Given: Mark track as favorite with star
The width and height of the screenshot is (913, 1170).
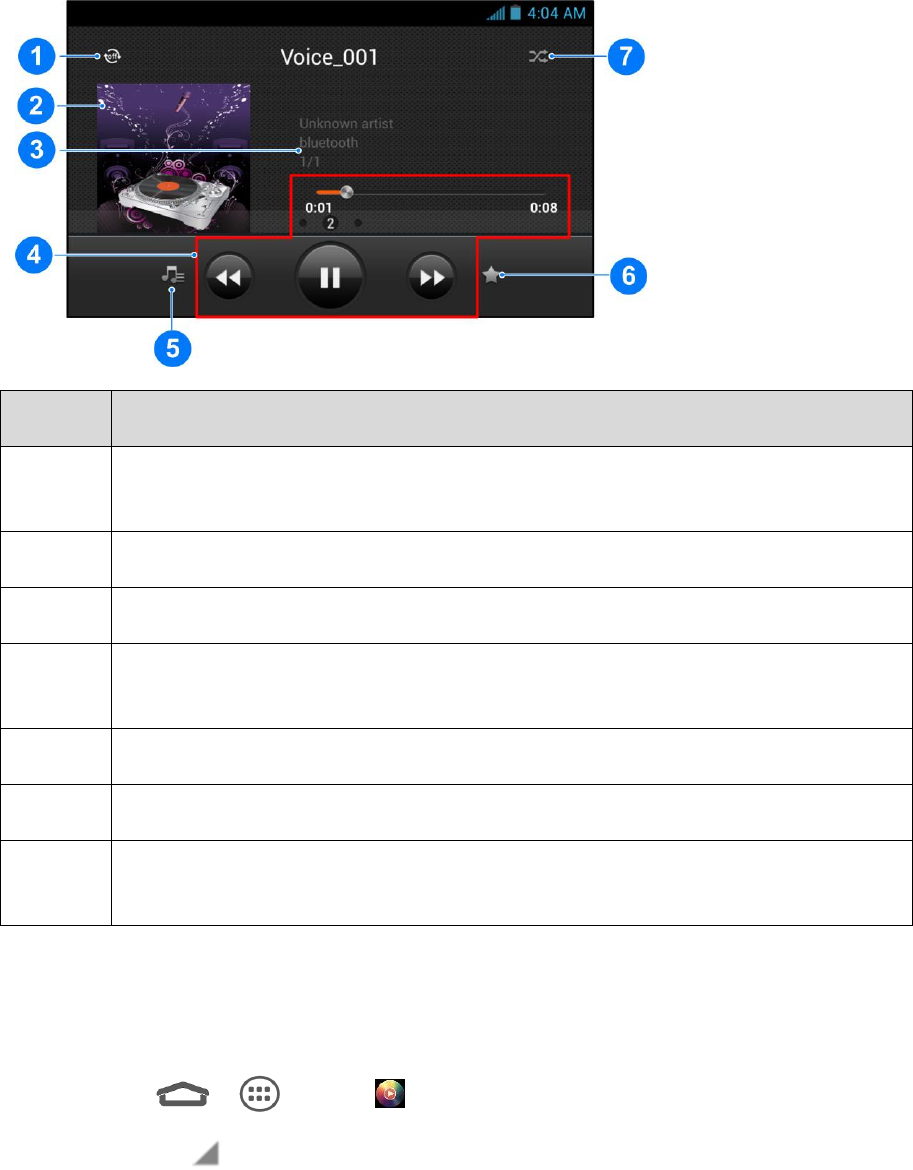Looking at the screenshot, I should point(491,275).
